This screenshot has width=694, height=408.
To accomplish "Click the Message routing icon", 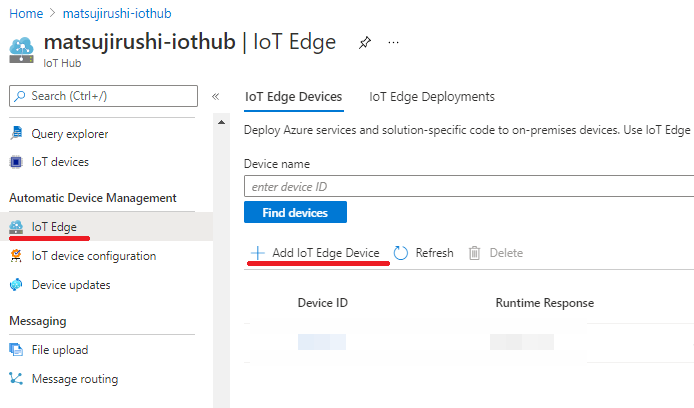I will (16, 379).
